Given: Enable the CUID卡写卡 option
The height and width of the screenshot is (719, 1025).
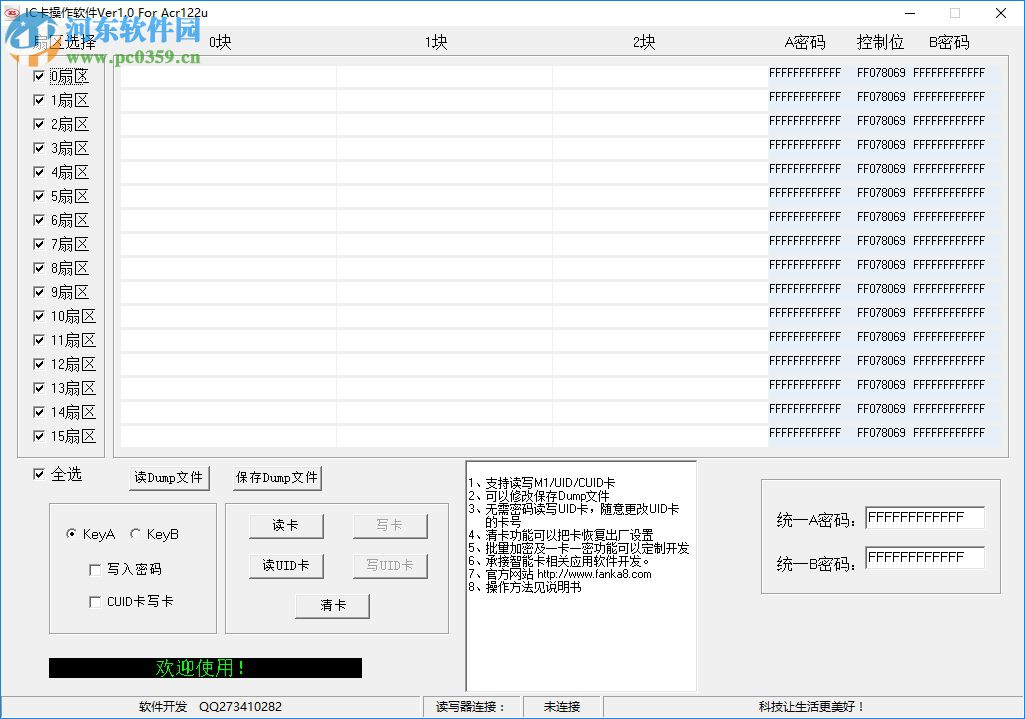Looking at the screenshot, I should (95, 601).
